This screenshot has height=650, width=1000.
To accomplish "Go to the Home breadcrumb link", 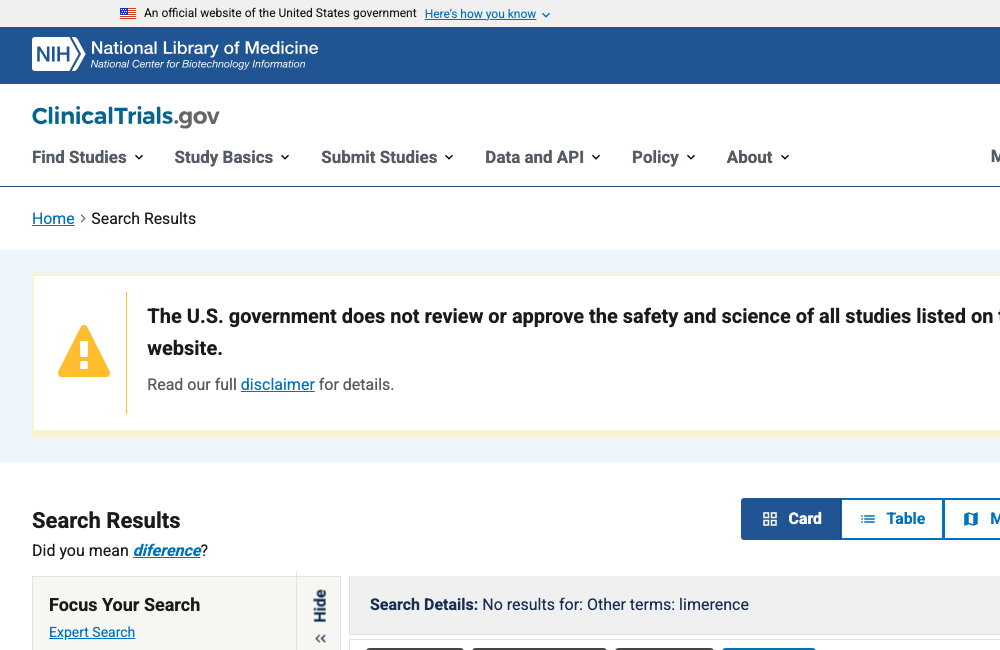I will (x=53, y=219).
